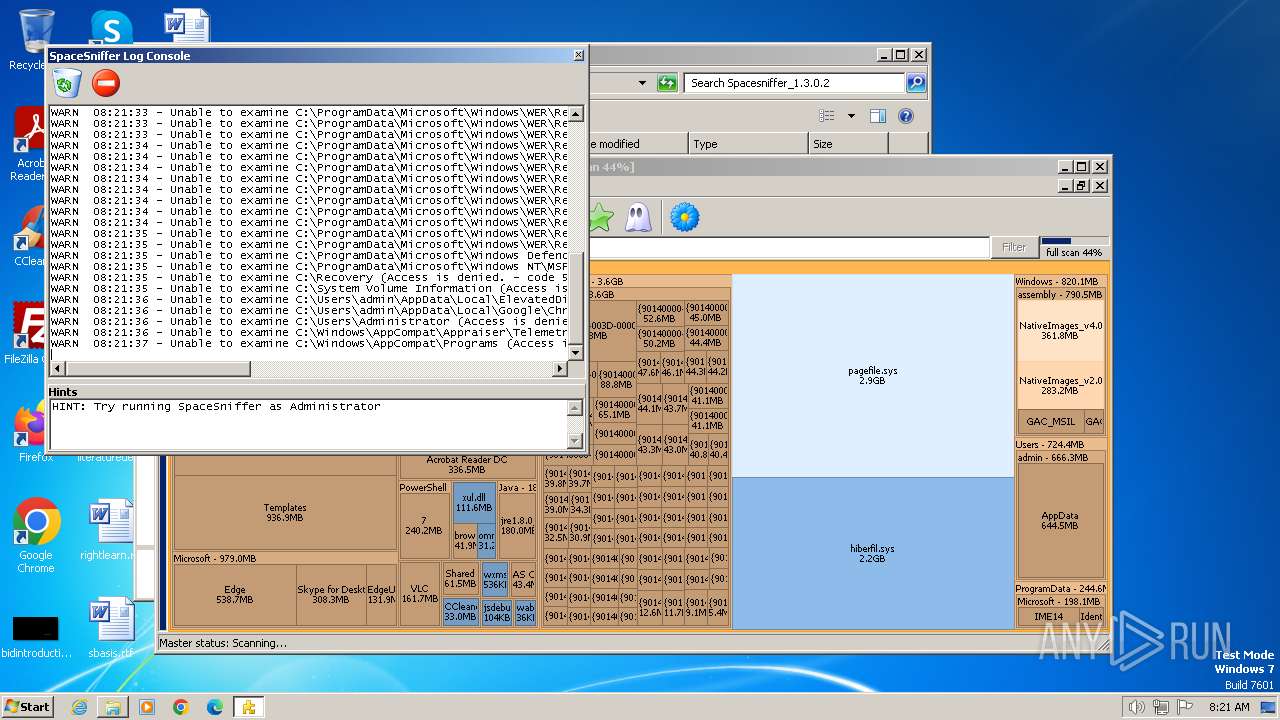This screenshot has width=1280, height=720.
Task: Click the Hints text 'Try running SpaceSniffer as Administrator'
Action: click(x=237, y=407)
